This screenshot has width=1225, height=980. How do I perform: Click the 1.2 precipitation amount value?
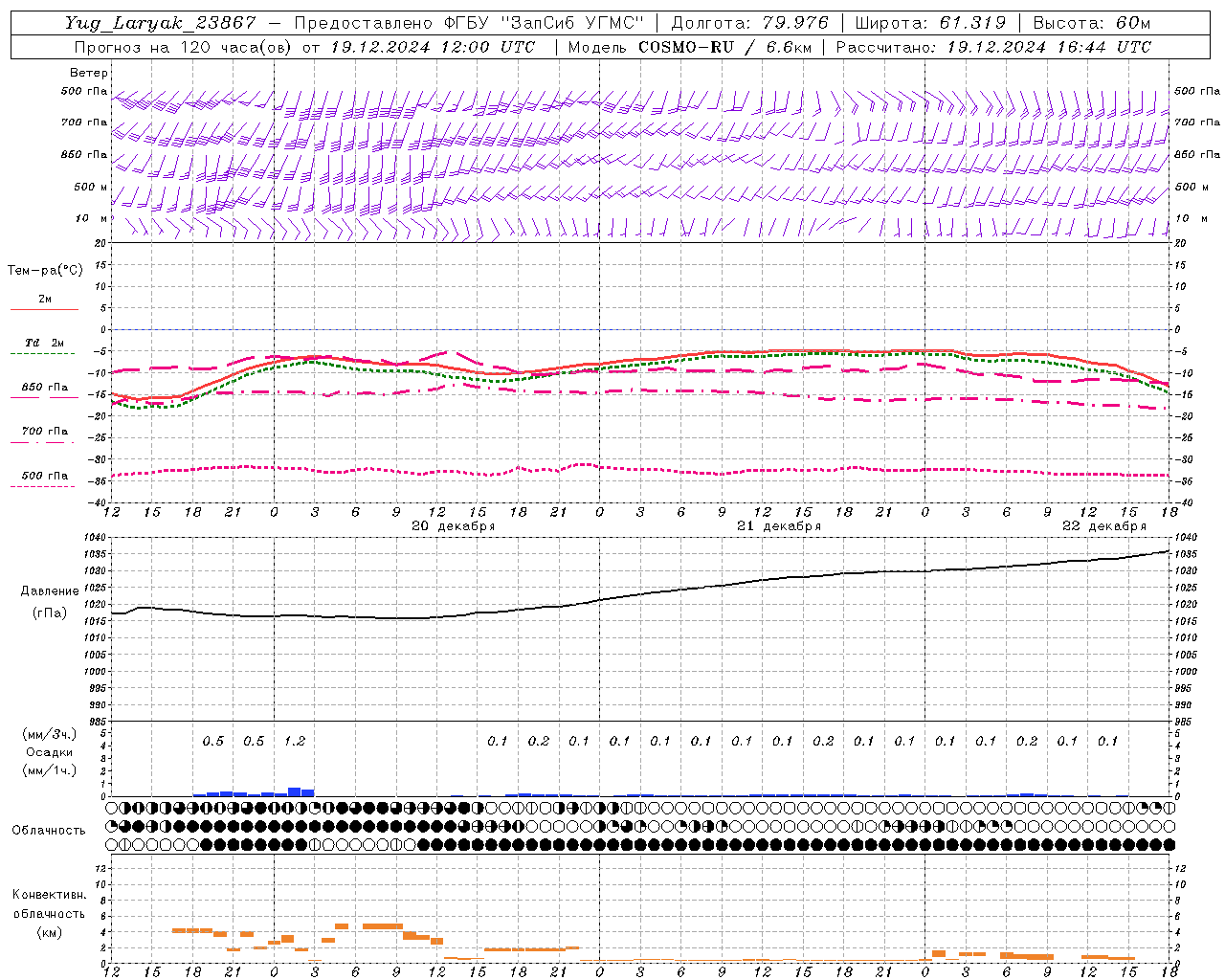click(x=295, y=741)
